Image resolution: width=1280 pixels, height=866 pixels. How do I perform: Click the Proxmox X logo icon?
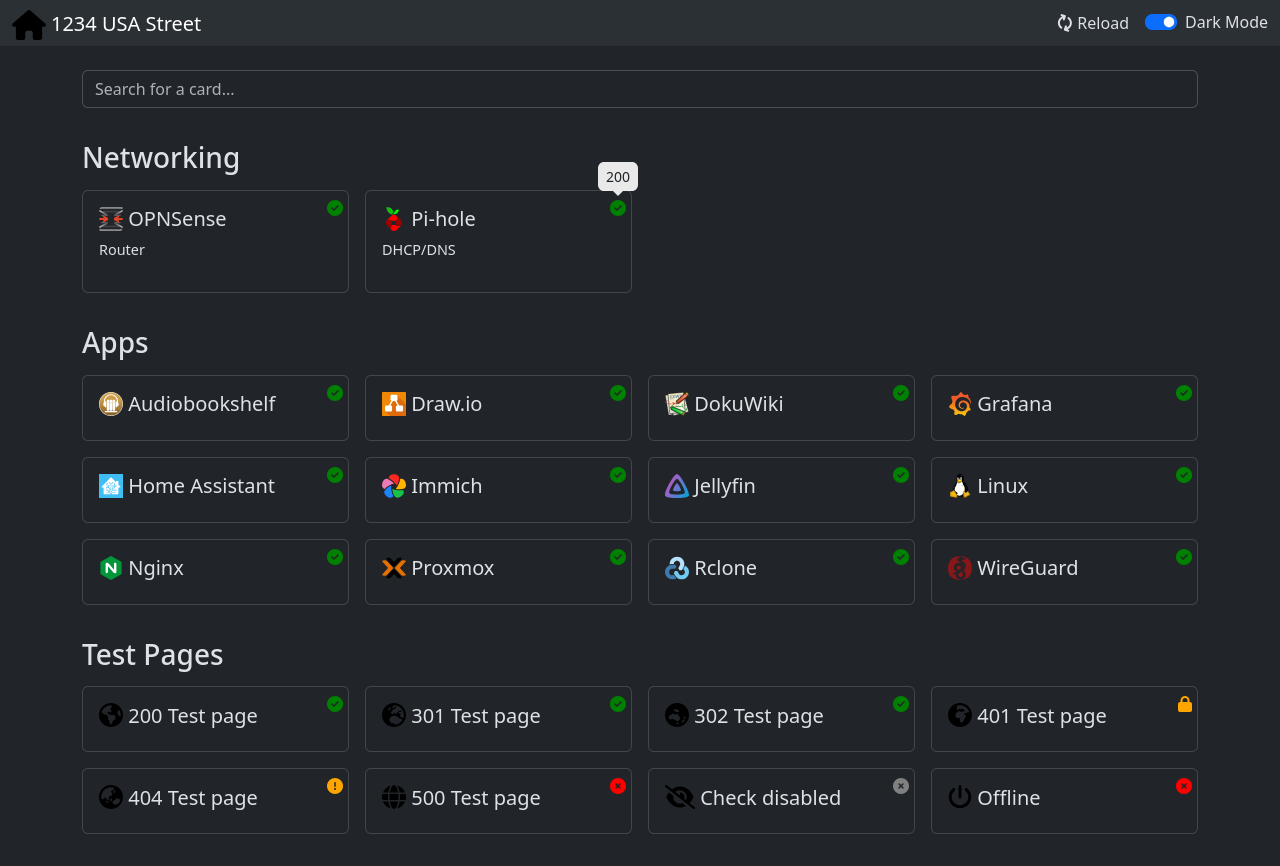pyautogui.click(x=394, y=568)
